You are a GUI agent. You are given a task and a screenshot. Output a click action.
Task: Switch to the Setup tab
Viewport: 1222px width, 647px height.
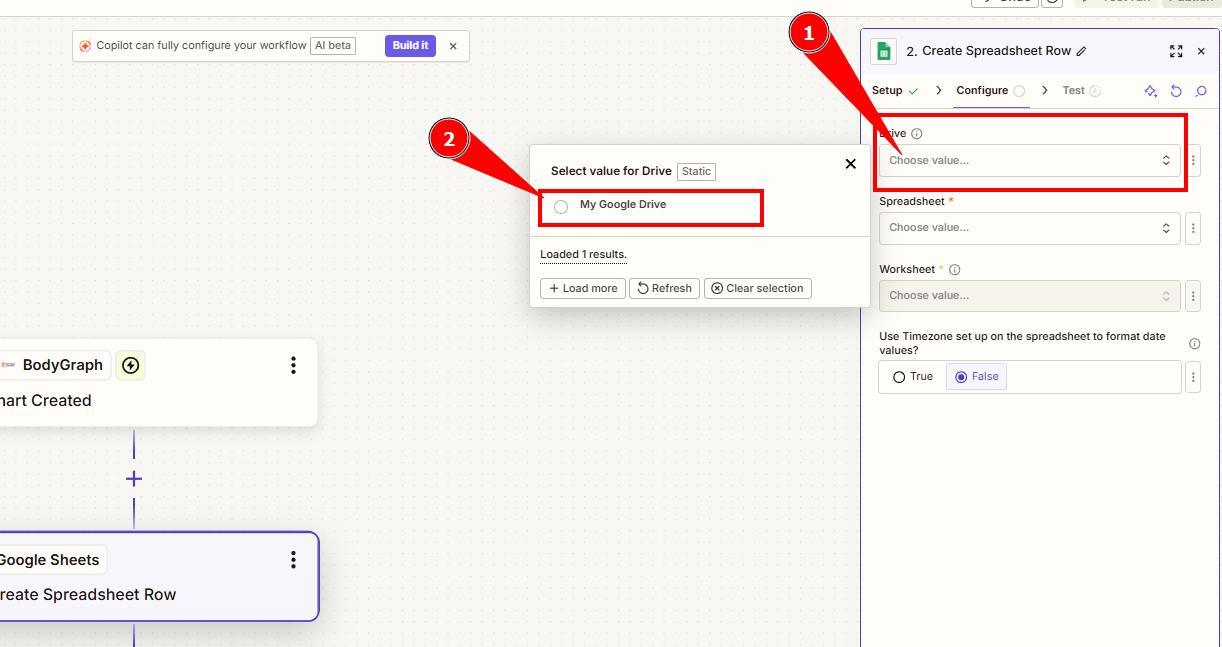point(887,91)
